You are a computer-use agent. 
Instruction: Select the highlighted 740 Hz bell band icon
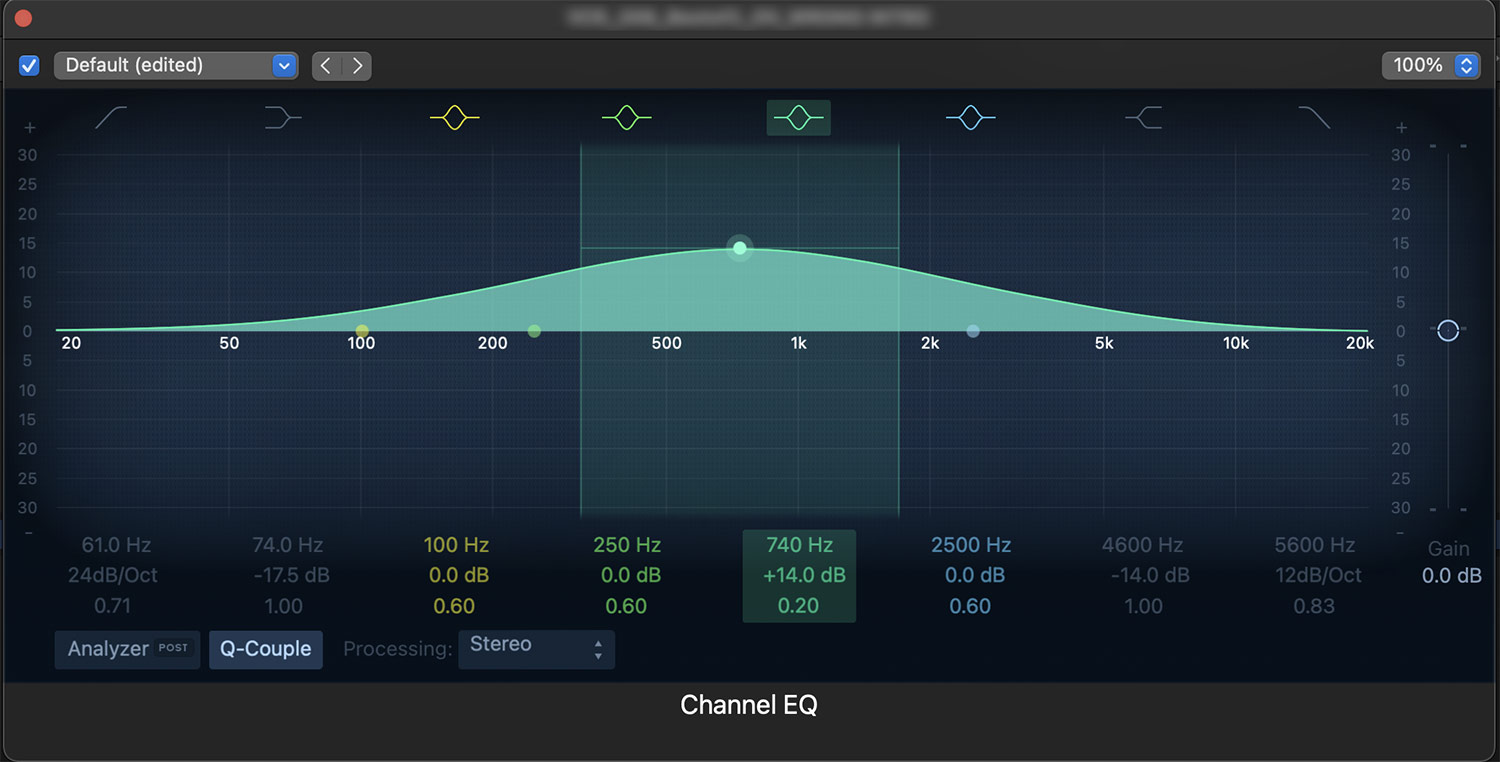798,117
